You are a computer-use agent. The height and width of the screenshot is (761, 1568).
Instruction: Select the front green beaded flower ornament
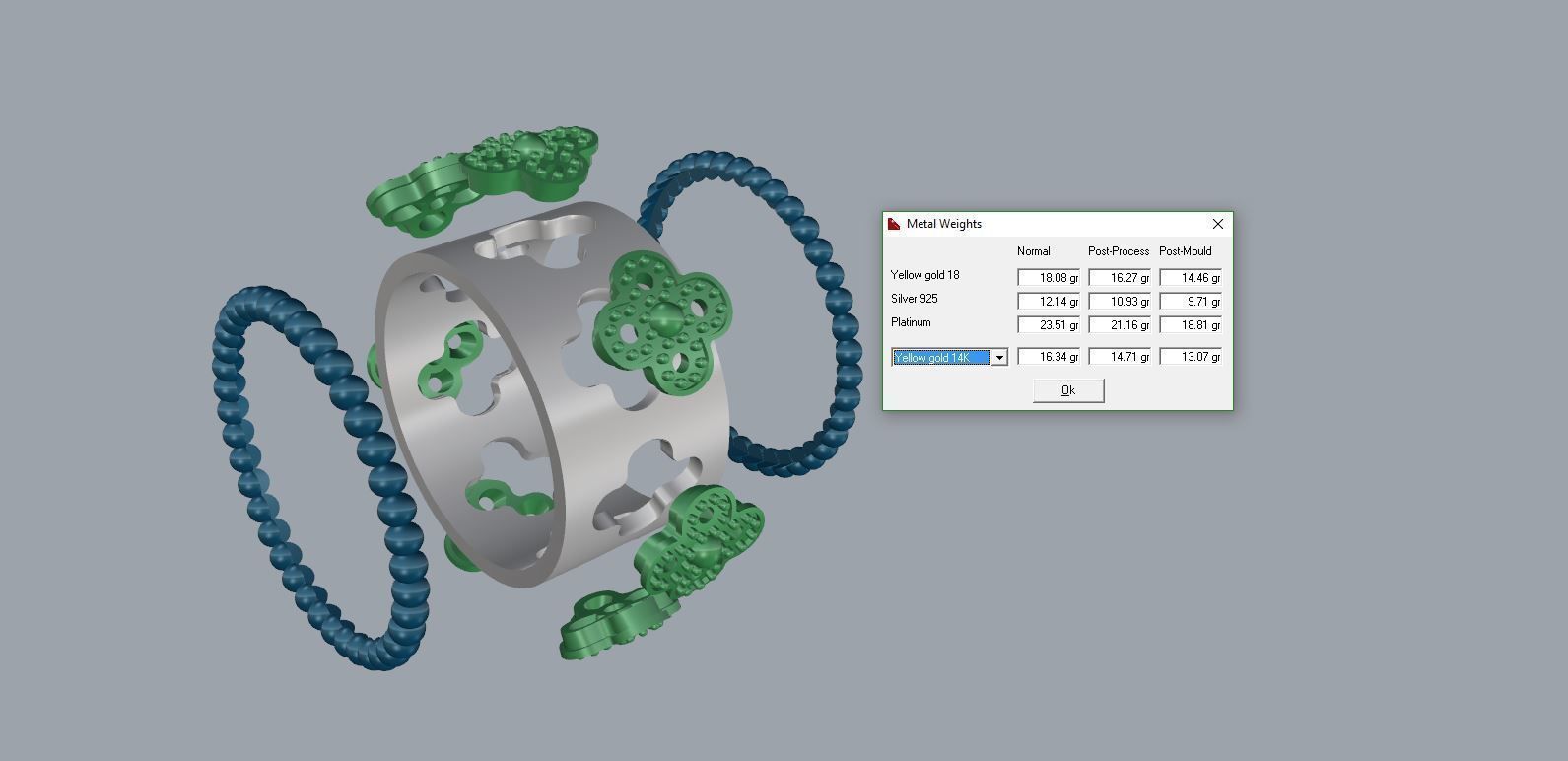(662, 322)
